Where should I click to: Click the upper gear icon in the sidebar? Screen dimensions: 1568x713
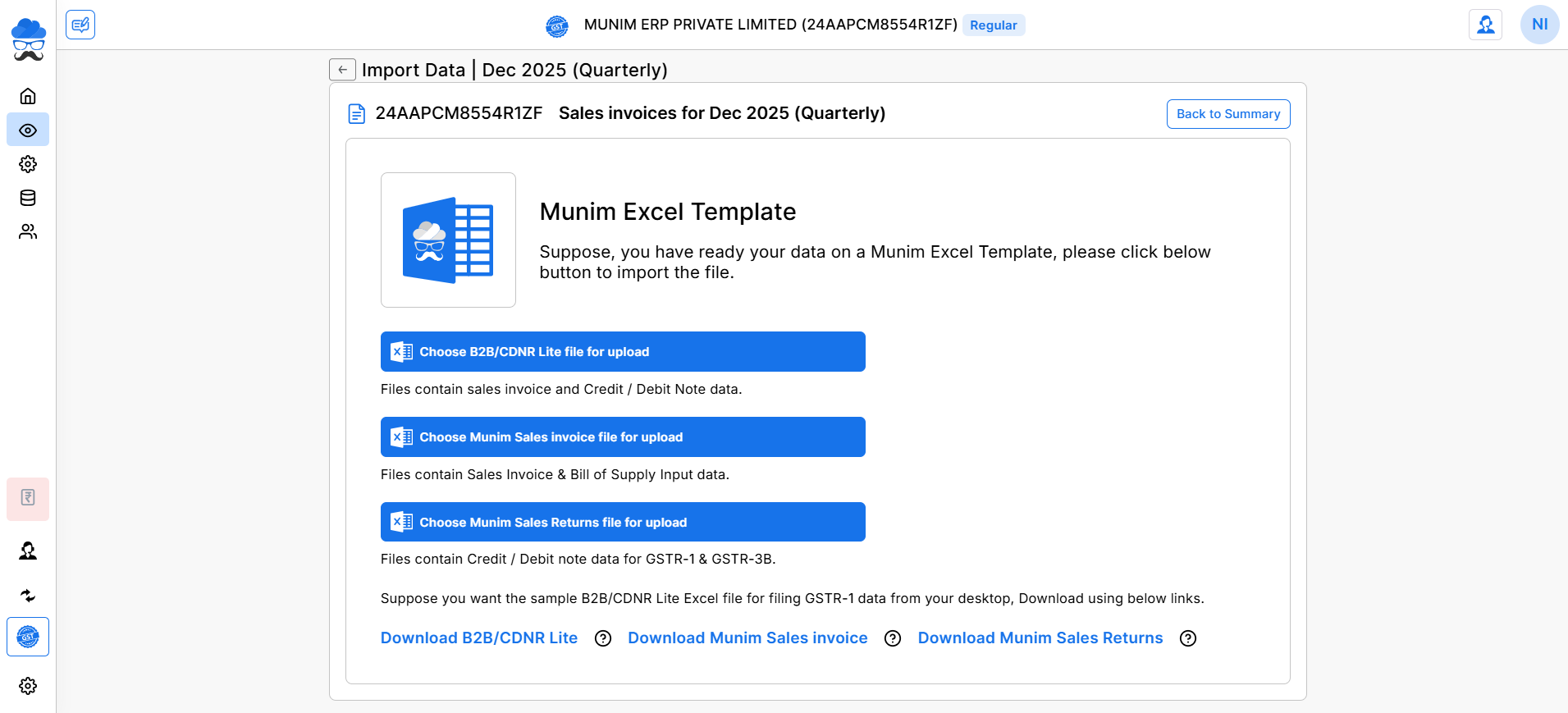tap(28, 164)
